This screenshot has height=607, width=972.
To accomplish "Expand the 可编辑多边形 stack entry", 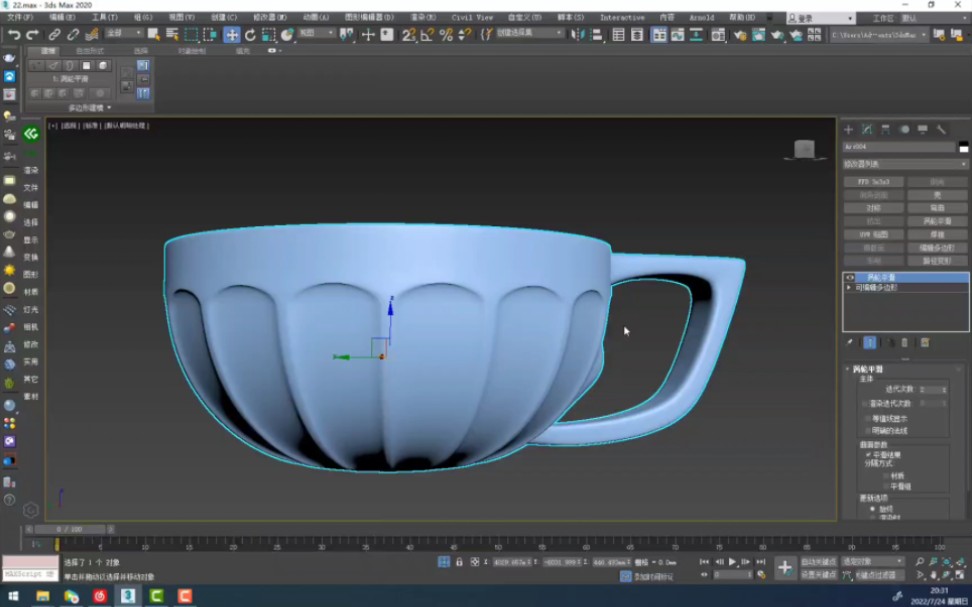I will [850, 287].
